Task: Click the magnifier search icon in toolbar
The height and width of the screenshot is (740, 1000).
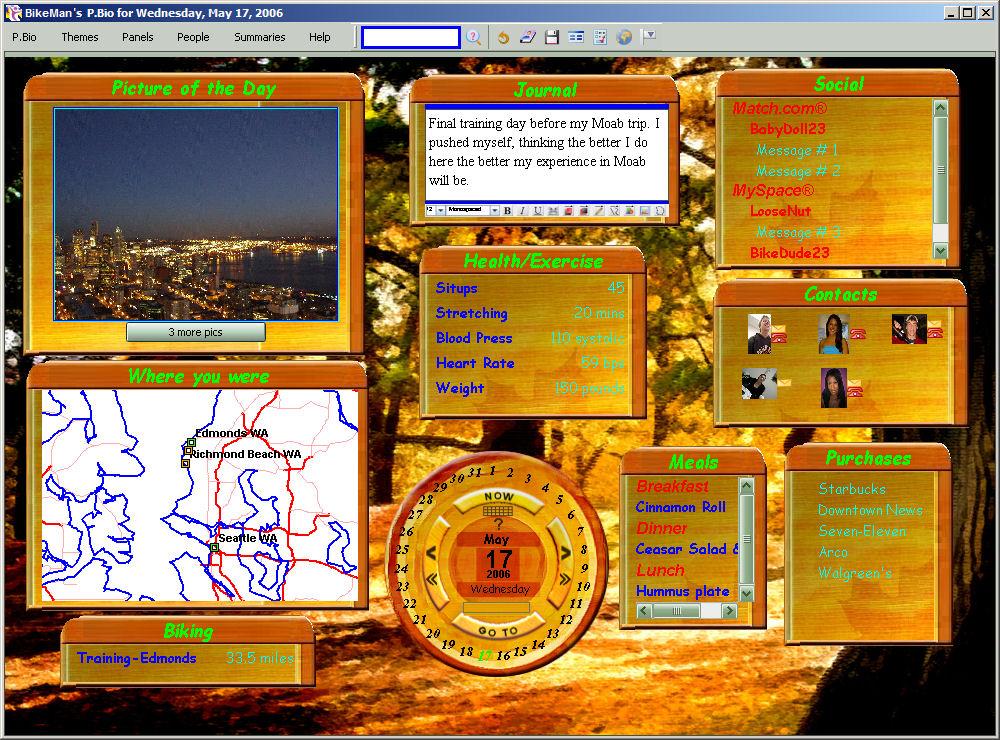Action: [x=473, y=37]
